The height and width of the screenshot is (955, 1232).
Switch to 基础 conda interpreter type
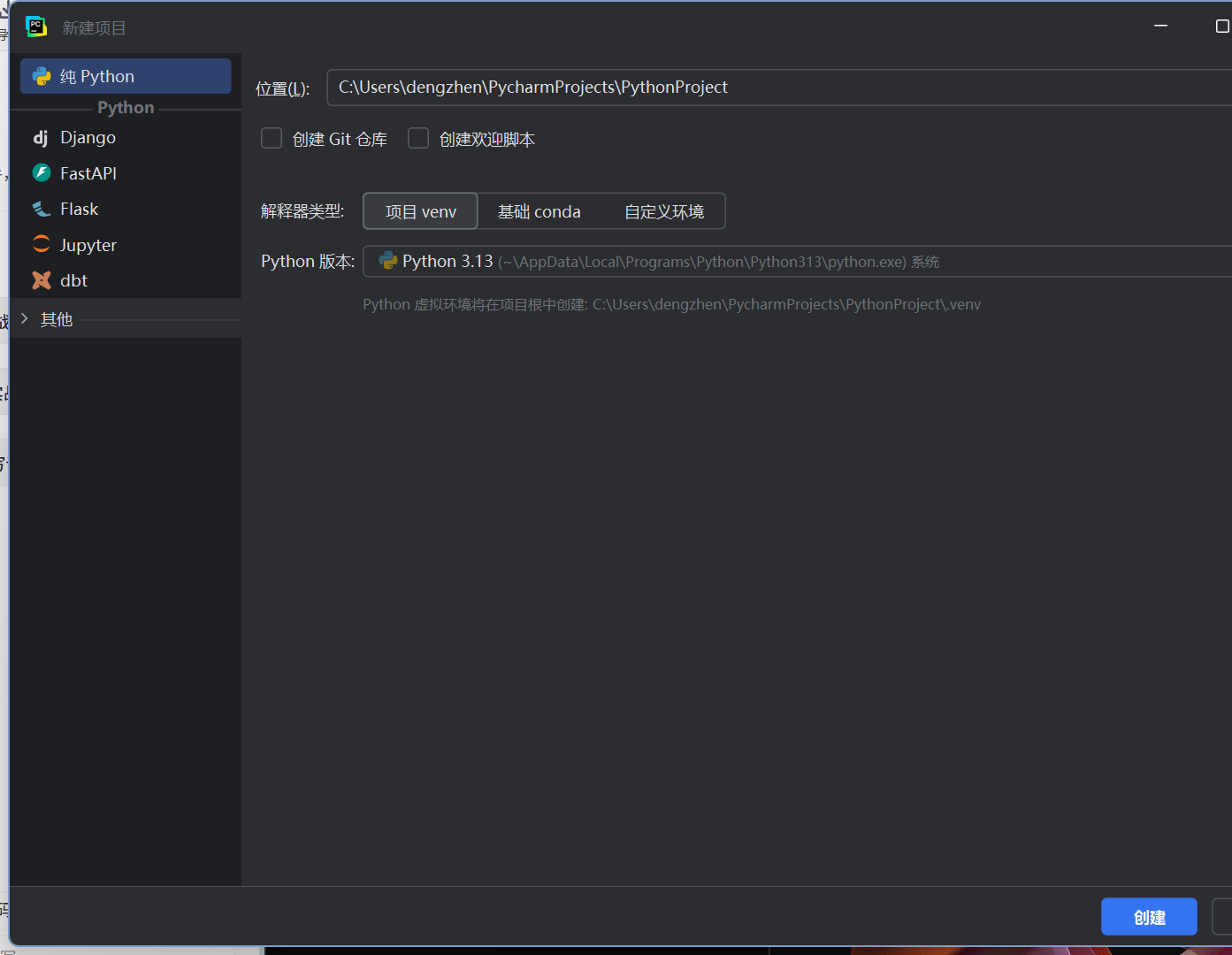click(539, 211)
